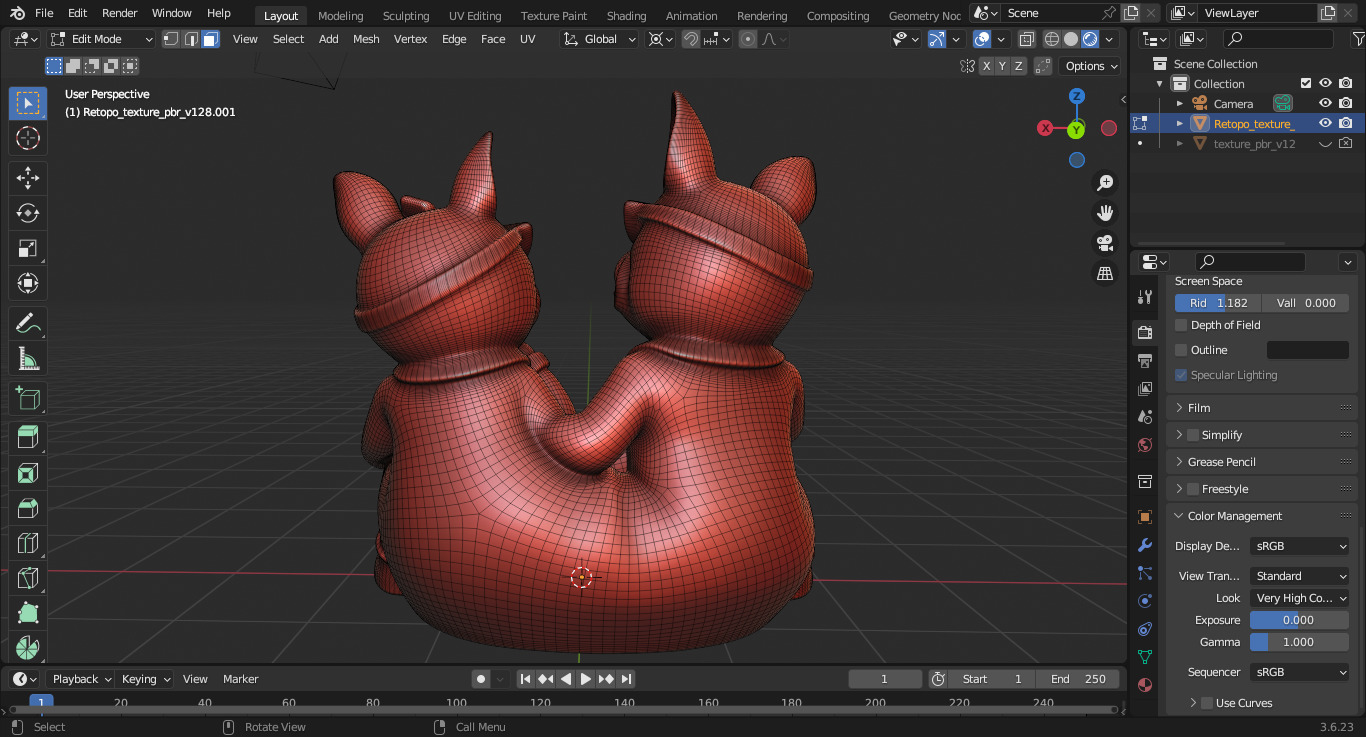1366x737 pixels.
Task: Open the Playback popover in timeline
Action: coord(81,679)
